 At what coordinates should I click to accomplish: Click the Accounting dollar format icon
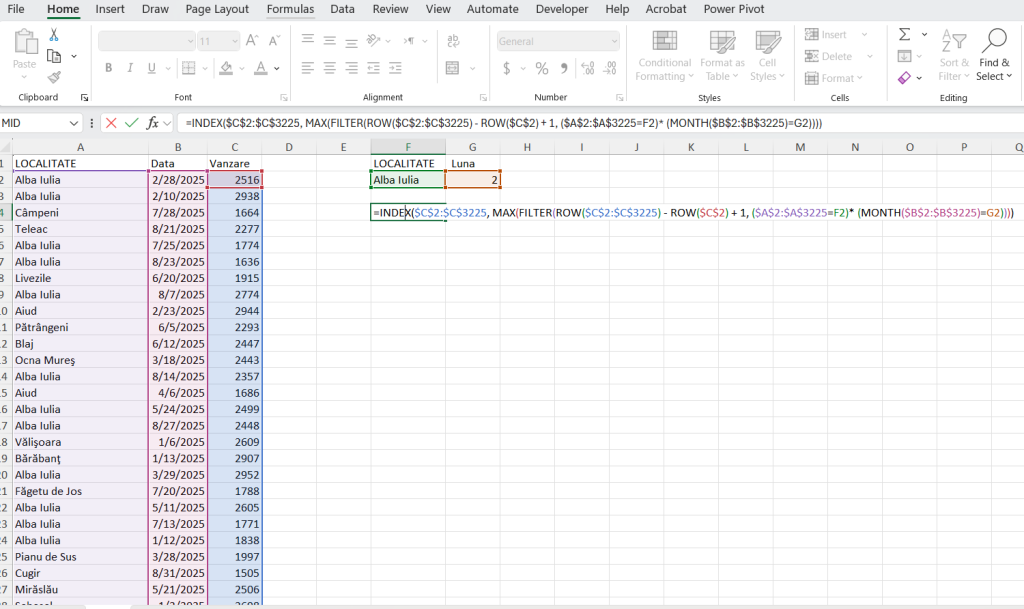tap(507, 68)
